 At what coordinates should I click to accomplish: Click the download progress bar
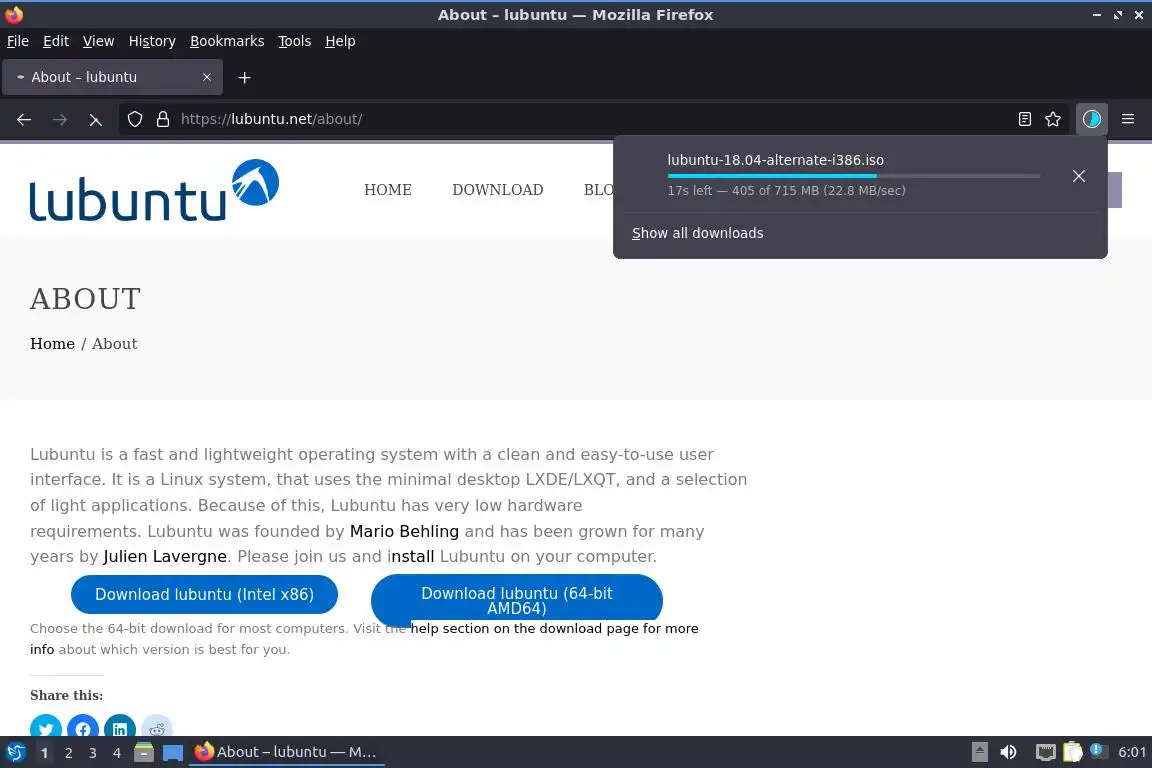[854, 176]
